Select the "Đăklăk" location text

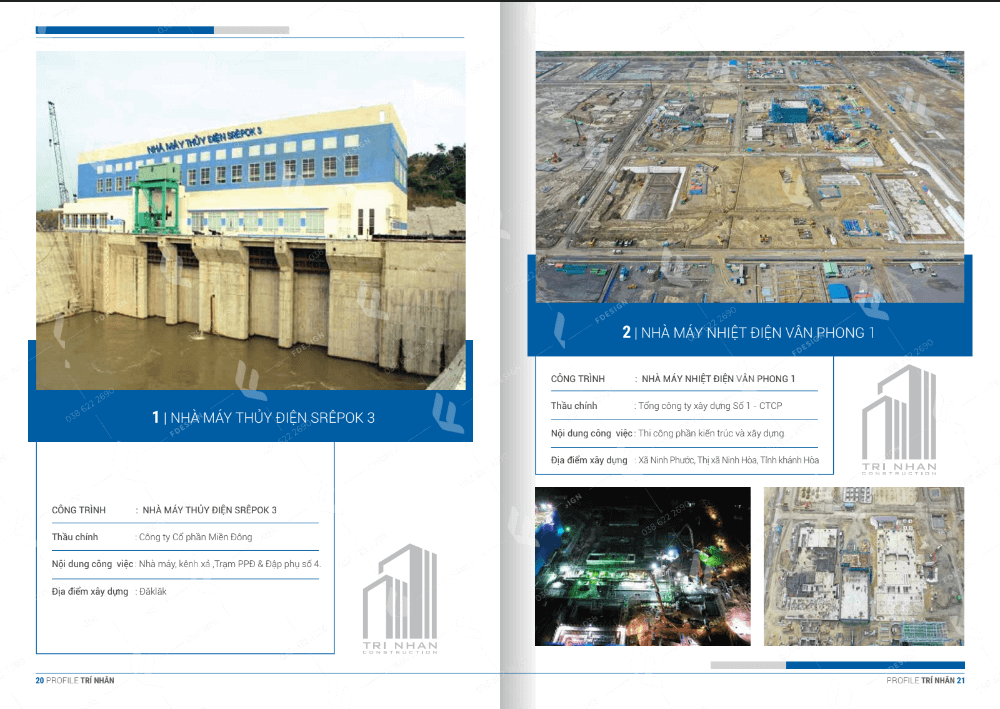pyautogui.click(x=152, y=591)
